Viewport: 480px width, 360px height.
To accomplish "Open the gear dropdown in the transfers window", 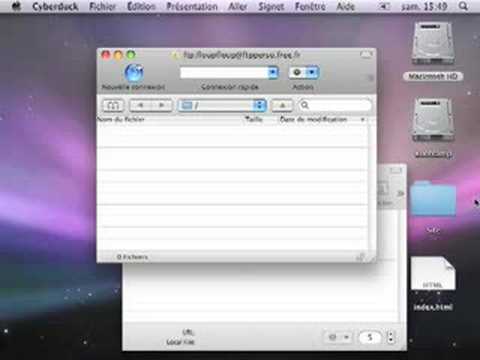I will coord(338,337).
